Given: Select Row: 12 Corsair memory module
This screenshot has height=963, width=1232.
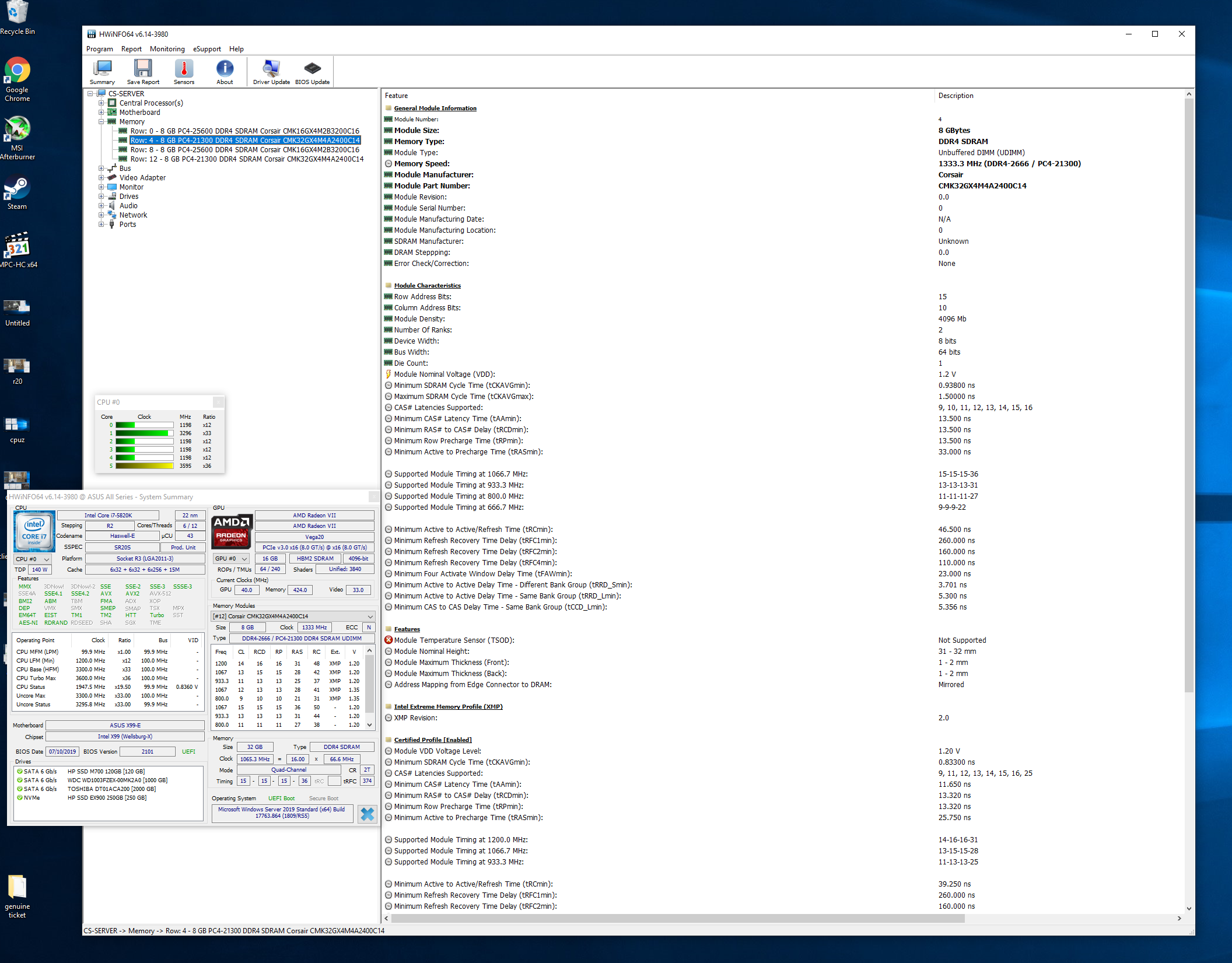Looking at the screenshot, I should (x=247, y=159).
